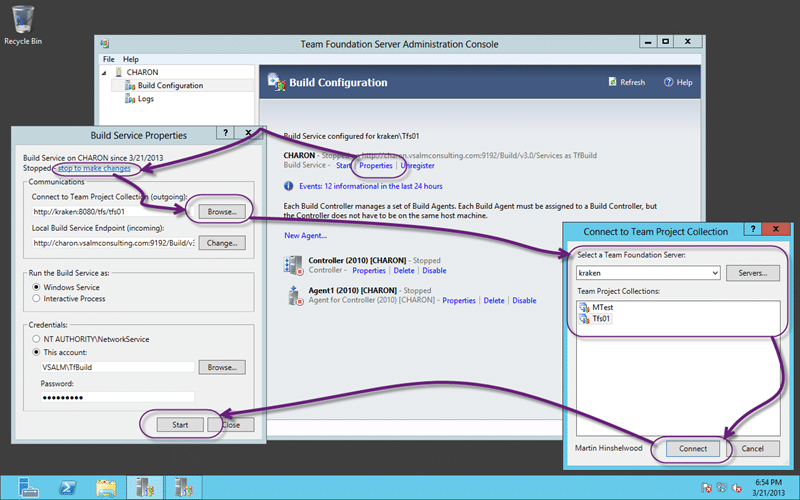Click the console window title bar icon
The image size is (800, 500).
pos(105,43)
